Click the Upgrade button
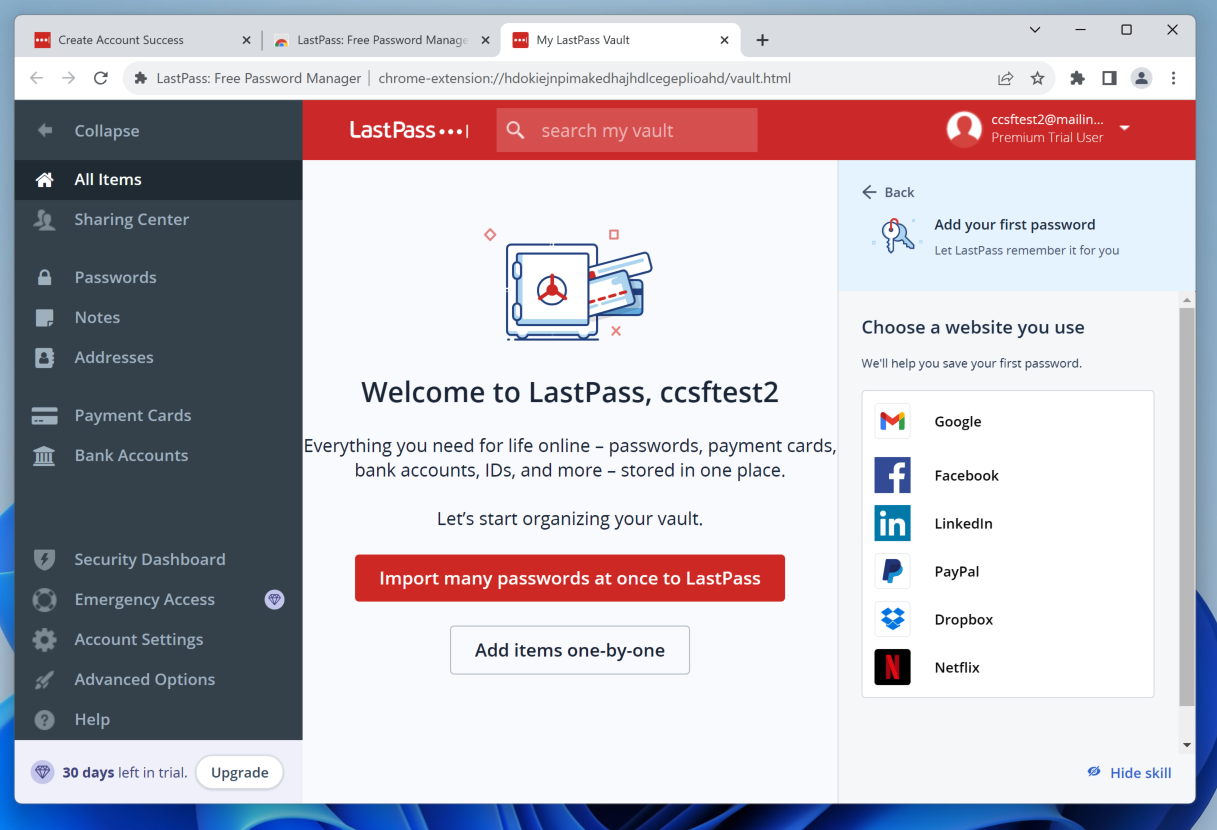The height and width of the screenshot is (830, 1217). (240, 772)
